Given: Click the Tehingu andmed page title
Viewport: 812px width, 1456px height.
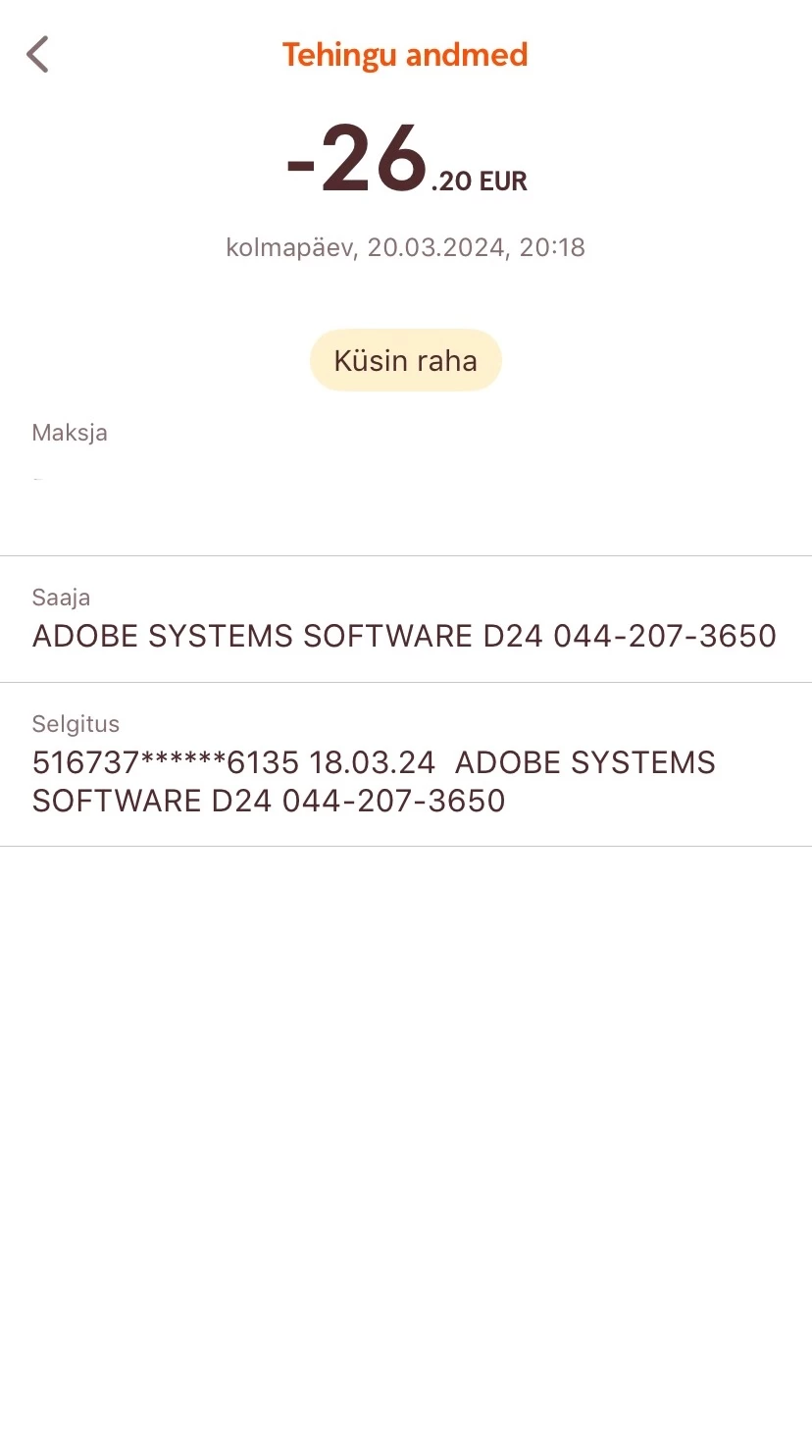Looking at the screenshot, I should coord(405,55).
